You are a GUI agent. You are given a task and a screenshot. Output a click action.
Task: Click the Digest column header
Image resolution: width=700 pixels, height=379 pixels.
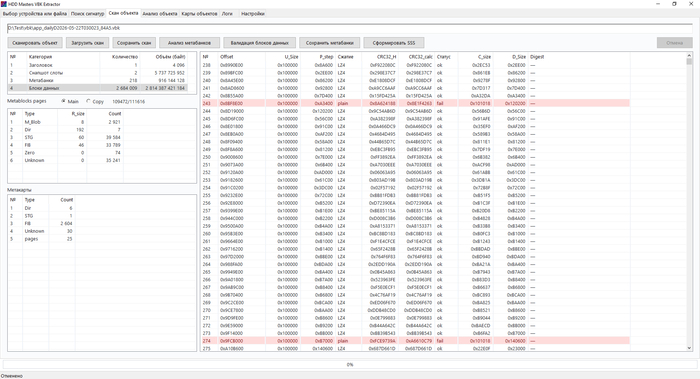point(579,57)
